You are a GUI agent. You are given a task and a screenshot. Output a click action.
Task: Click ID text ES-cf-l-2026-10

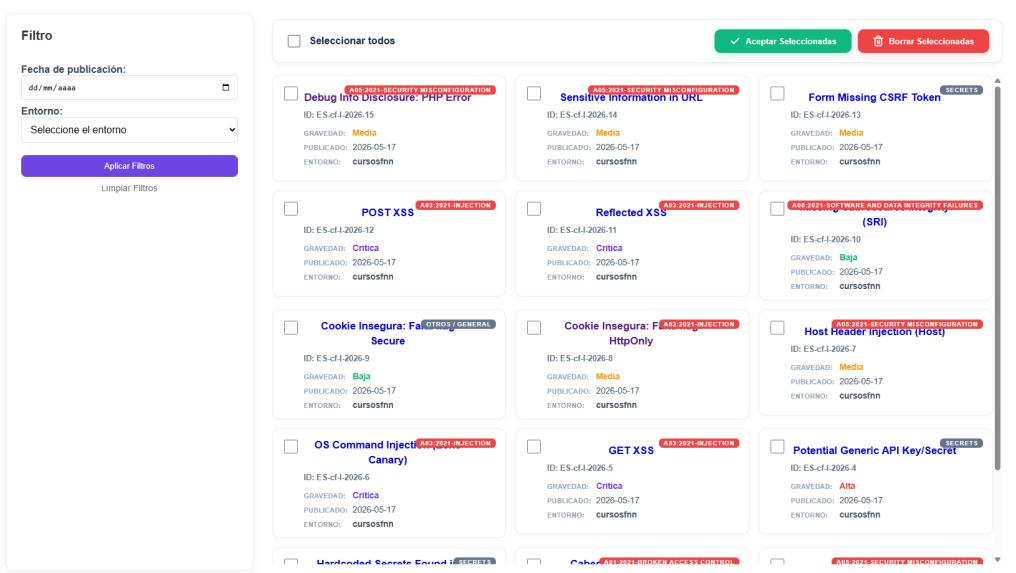click(x=826, y=239)
